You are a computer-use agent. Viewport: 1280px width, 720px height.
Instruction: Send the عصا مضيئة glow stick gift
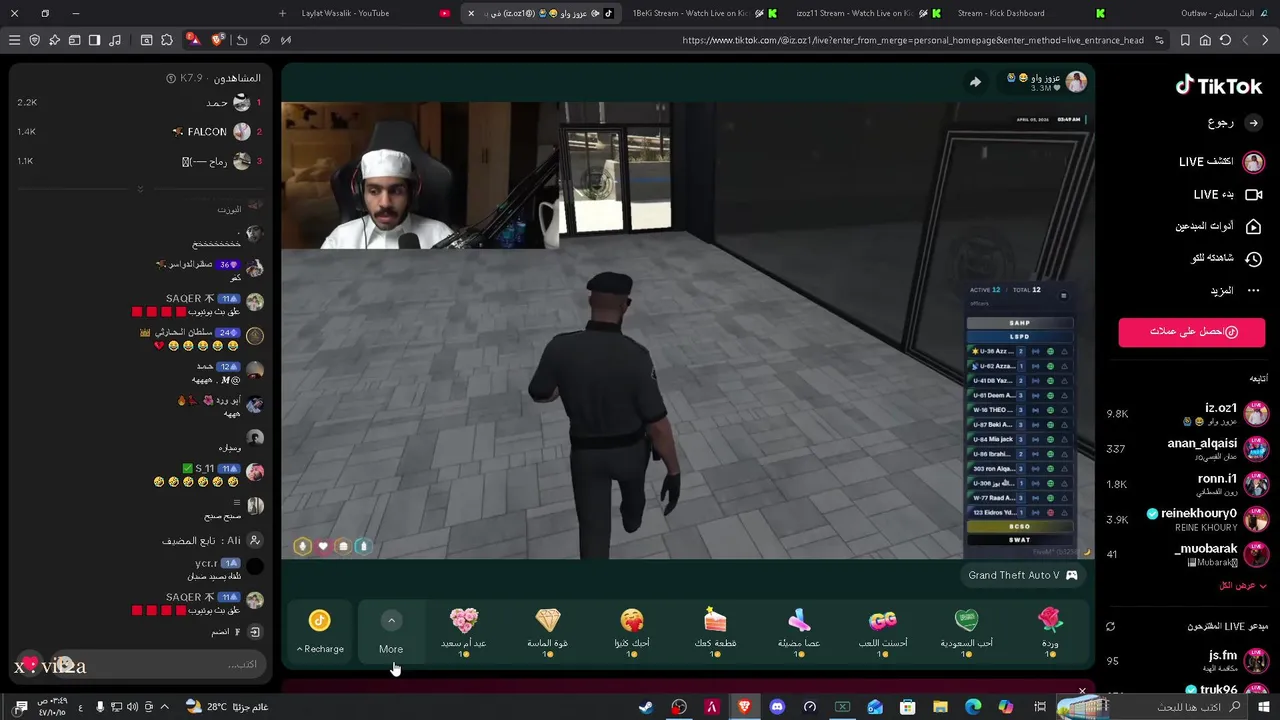[x=799, y=631]
